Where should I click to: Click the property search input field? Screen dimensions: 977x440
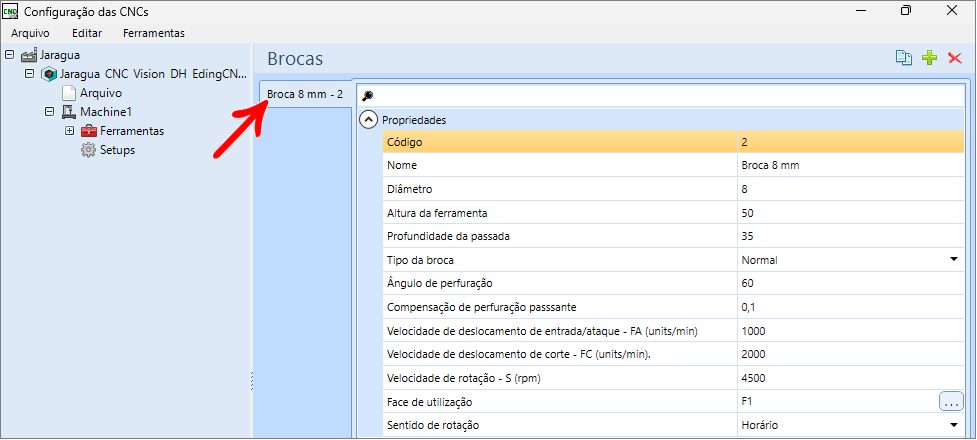tap(660, 96)
